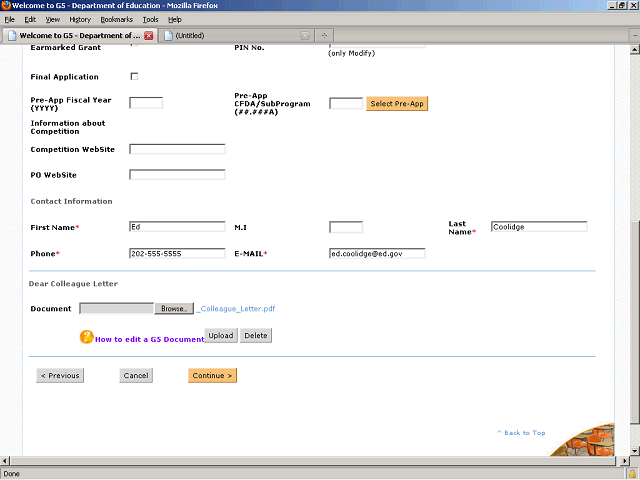Click the orange Continue button

point(212,376)
